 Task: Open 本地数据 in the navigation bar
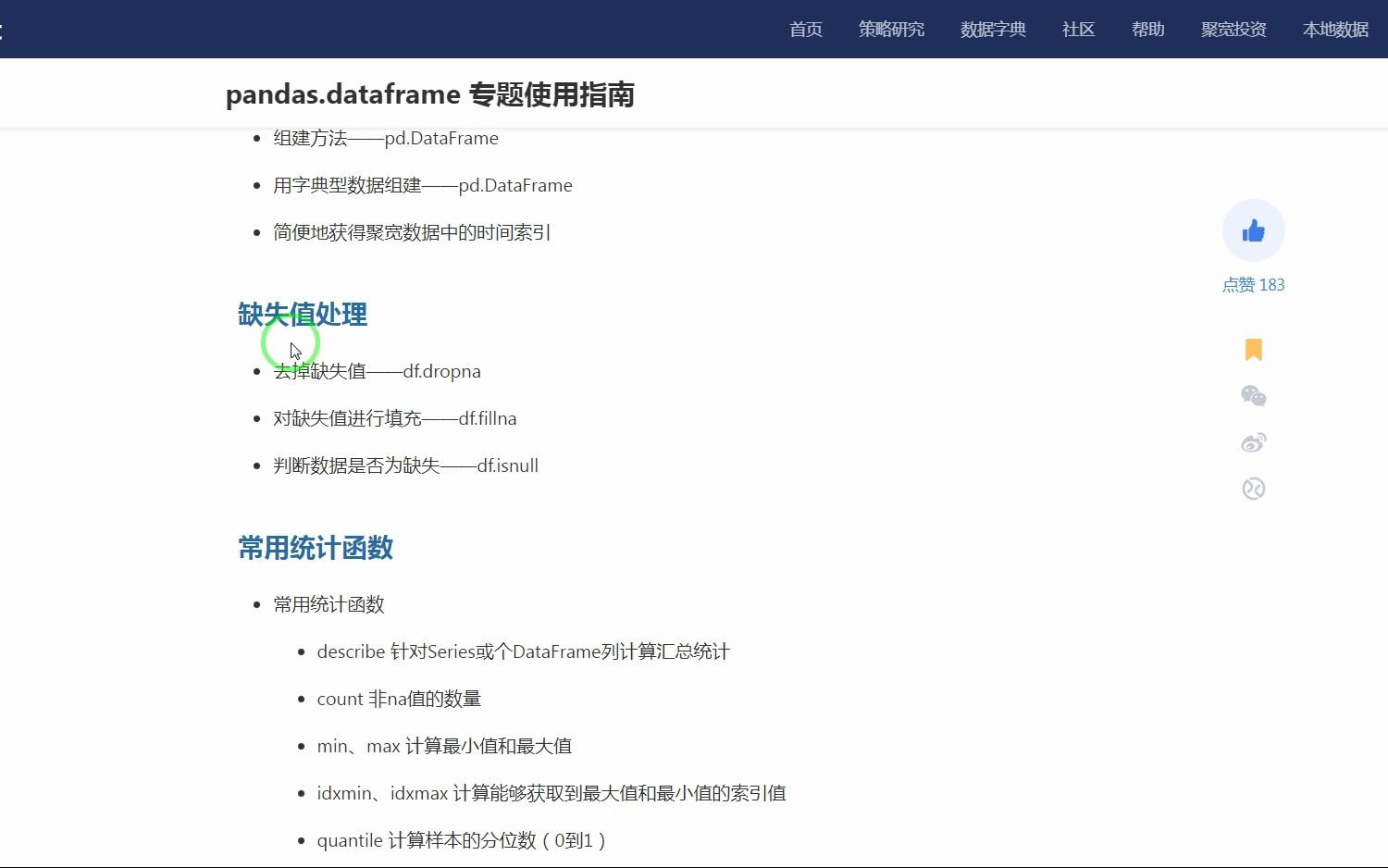[x=1336, y=30]
